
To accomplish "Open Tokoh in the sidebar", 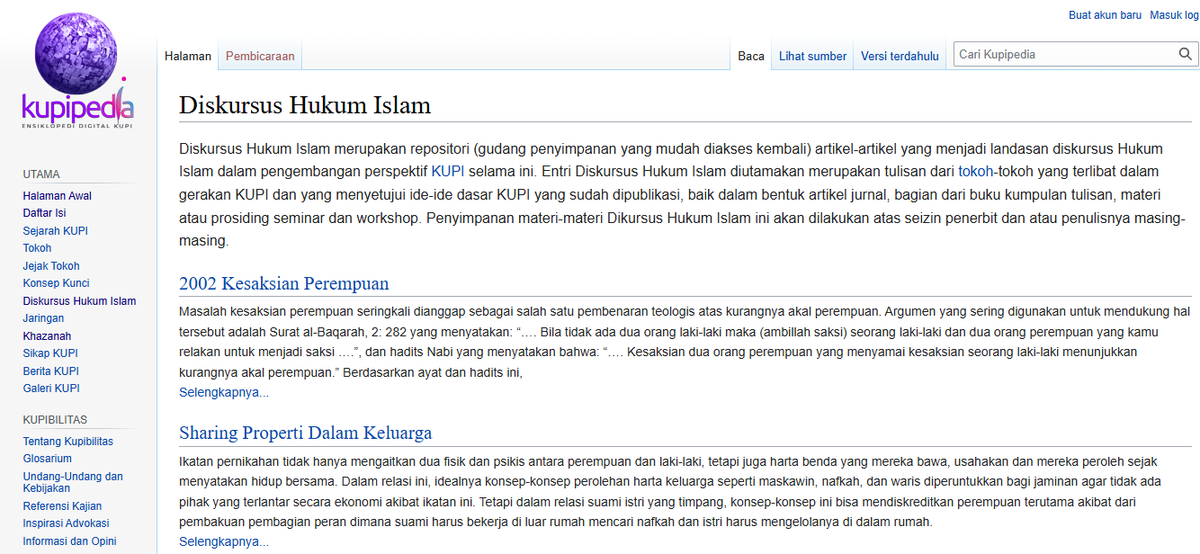I will [x=37, y=248].
